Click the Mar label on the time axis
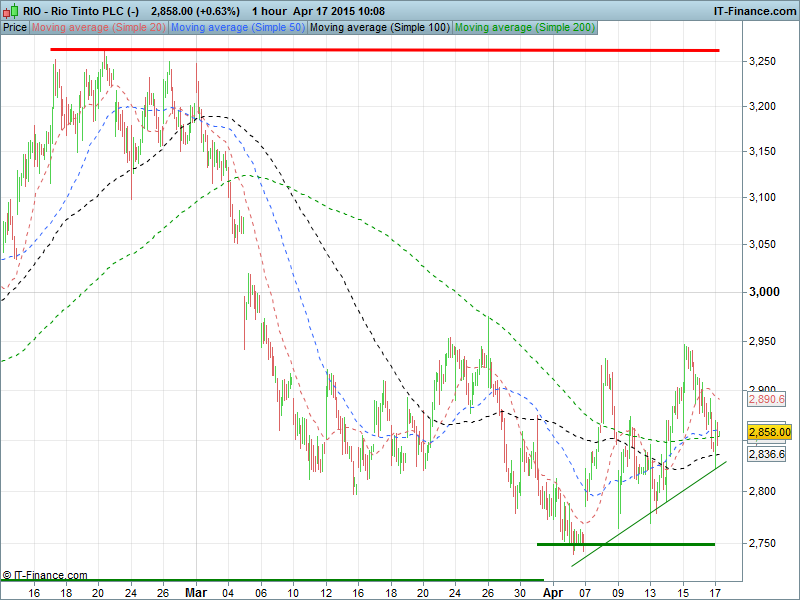This screenshot has width=800, height=600. pyautogui.click(x=195, y=591)
